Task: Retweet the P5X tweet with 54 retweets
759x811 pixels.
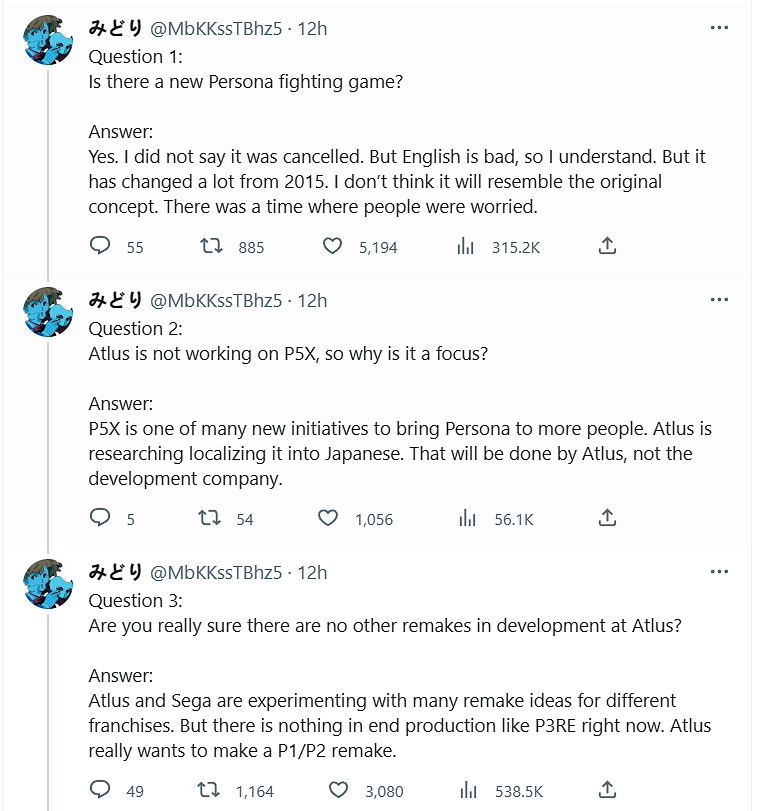Action: point(211,518)
